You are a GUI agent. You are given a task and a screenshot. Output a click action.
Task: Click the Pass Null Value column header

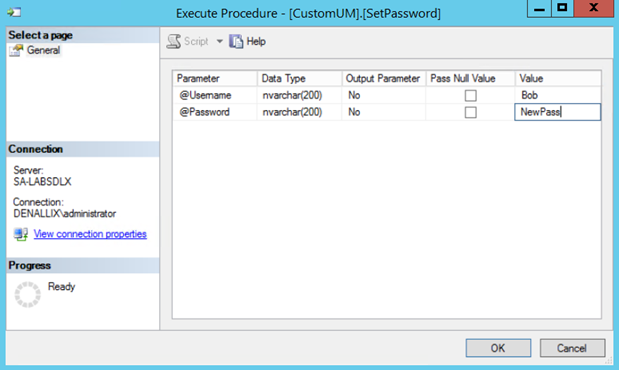coord(470,79)
